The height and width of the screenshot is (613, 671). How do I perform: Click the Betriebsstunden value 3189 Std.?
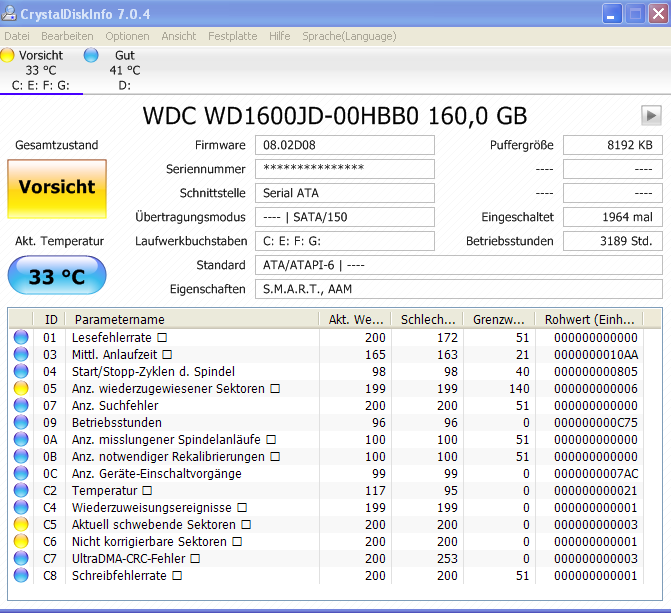pos(613,241)
